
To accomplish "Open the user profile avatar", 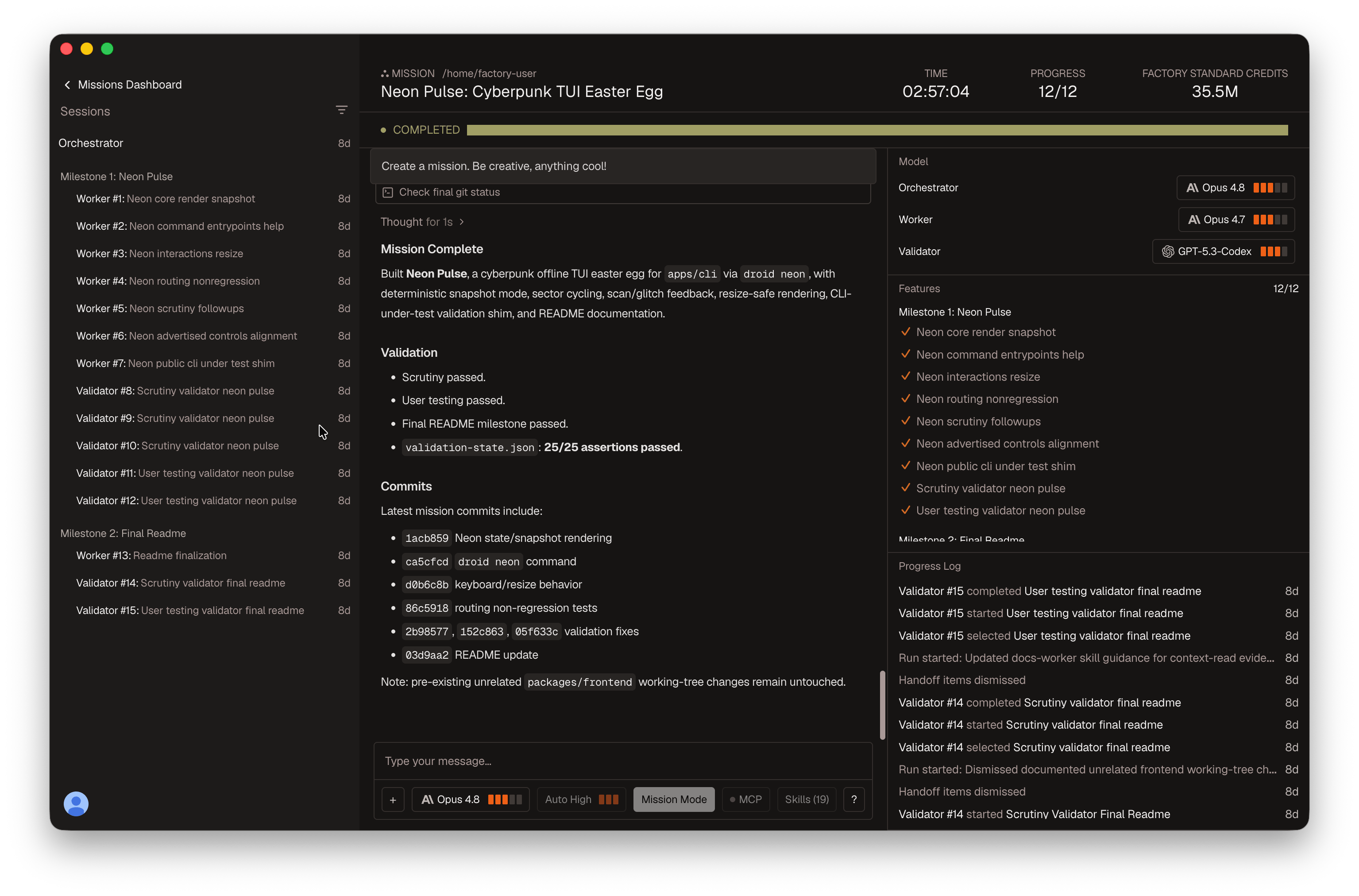I will point(76,803).
